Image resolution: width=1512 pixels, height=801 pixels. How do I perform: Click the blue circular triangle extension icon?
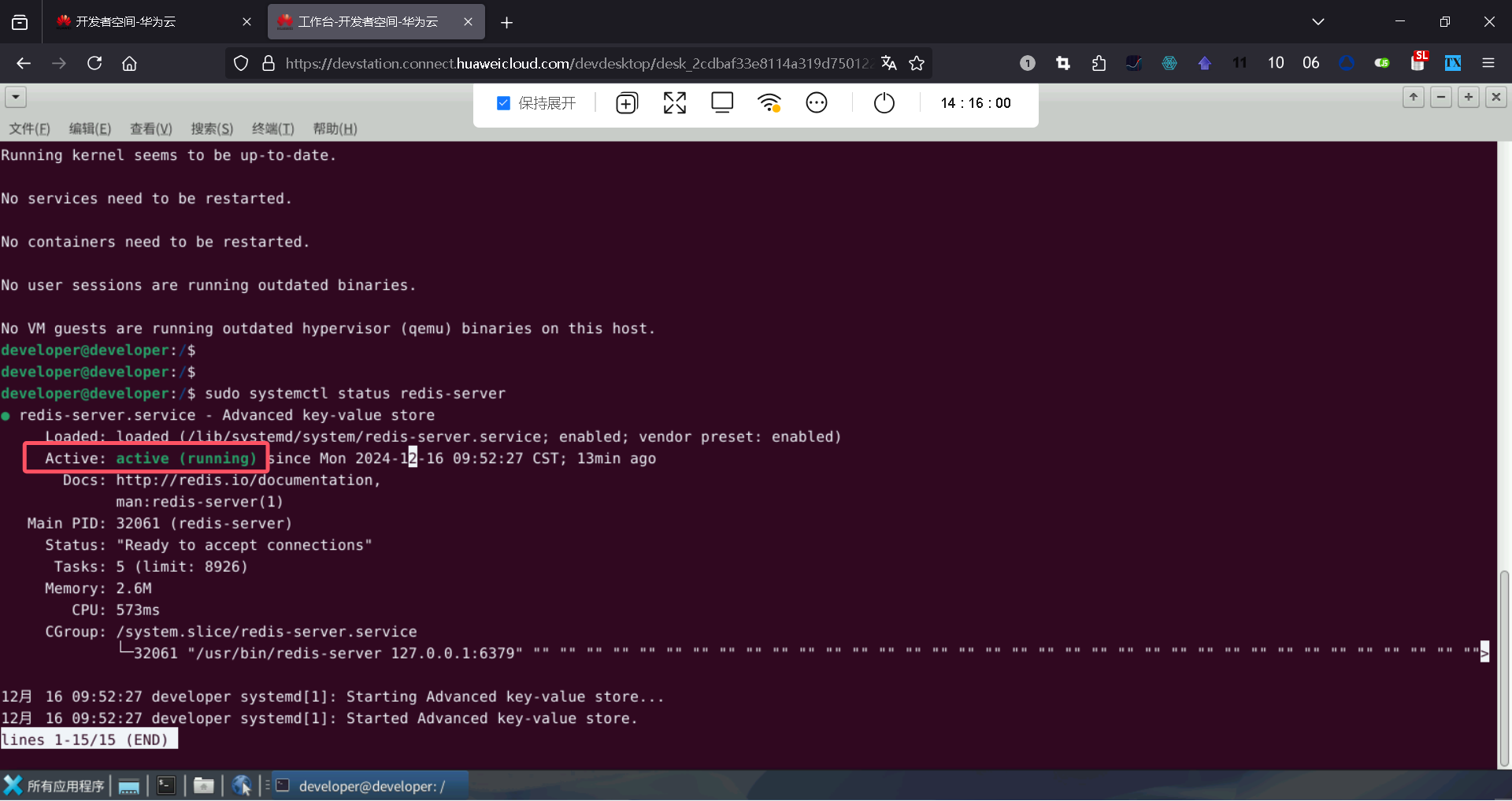(1347, 63)
